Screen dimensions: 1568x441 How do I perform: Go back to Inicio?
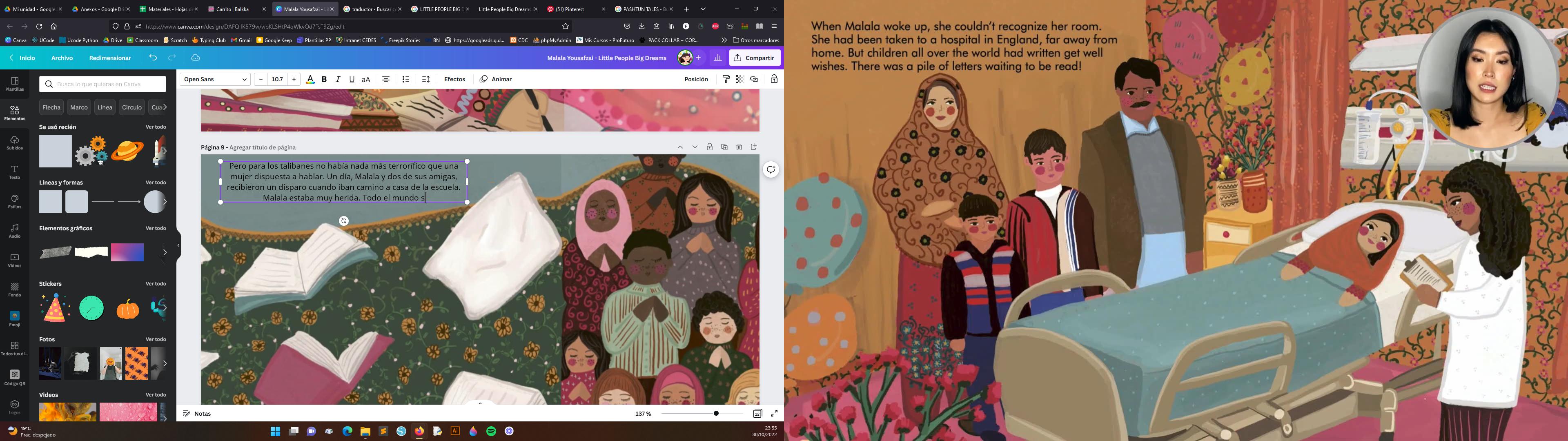22,58
